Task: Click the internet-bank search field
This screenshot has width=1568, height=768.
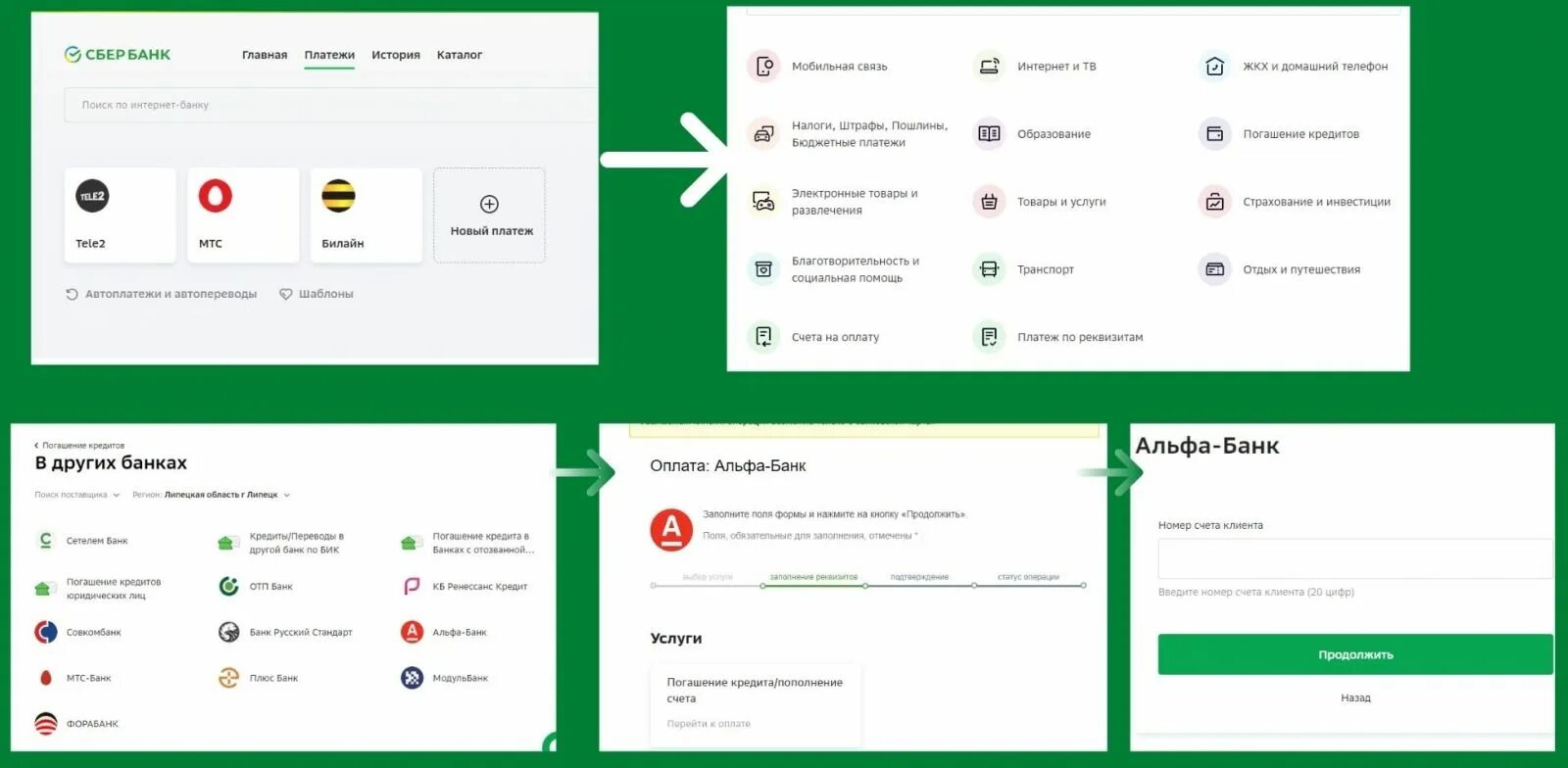Action: pos(330,105)
